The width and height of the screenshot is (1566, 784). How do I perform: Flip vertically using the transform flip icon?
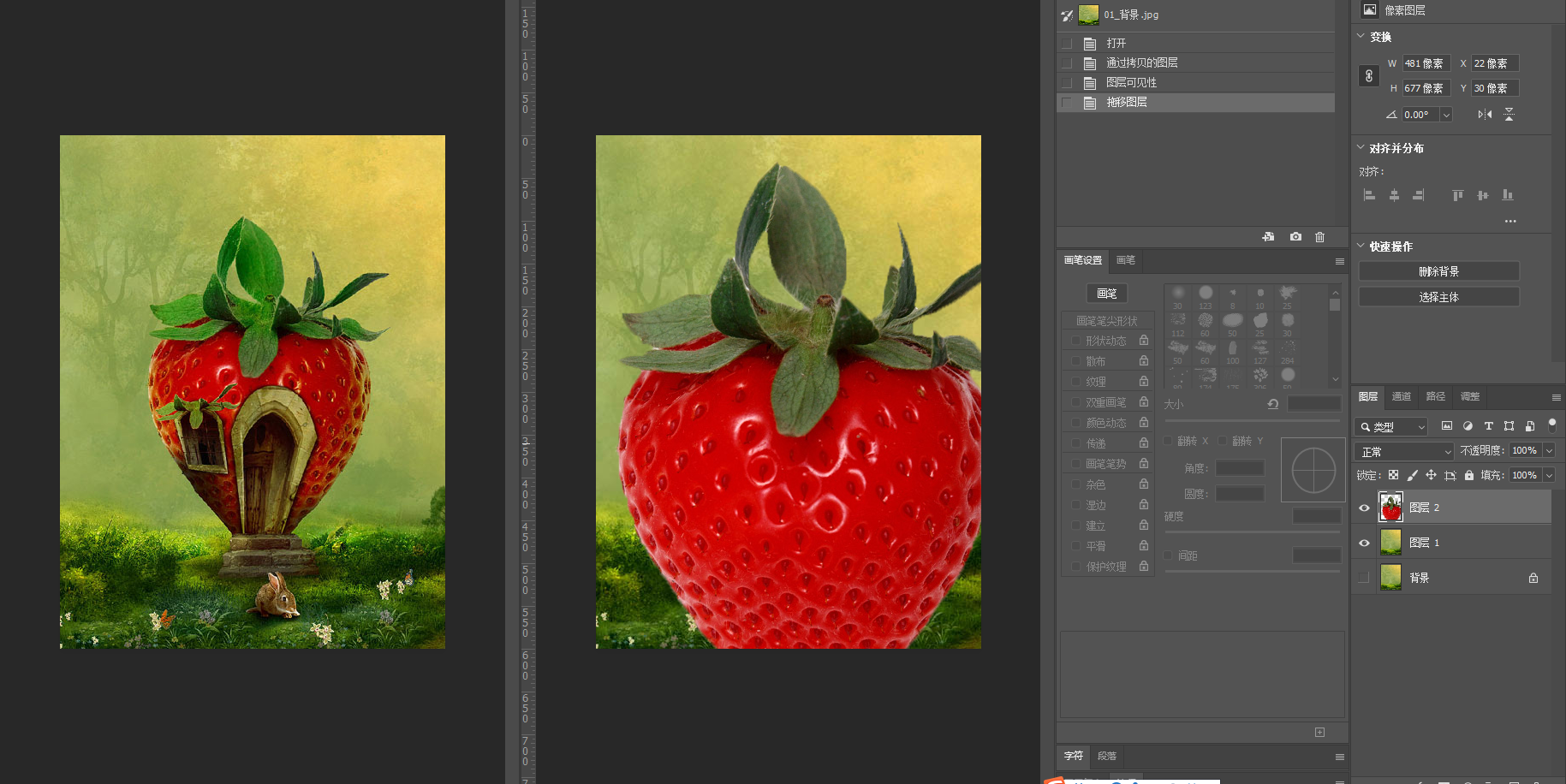click(1509, 114)
